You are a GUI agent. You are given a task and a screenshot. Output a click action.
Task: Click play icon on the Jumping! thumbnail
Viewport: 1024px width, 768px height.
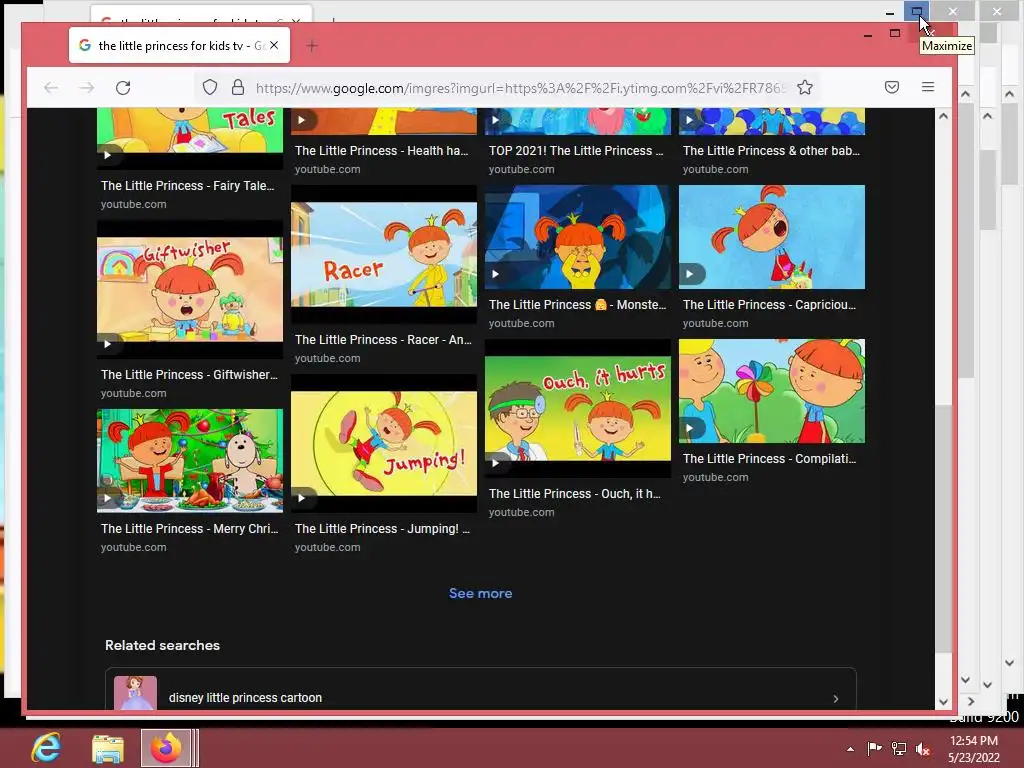[302, 498]
